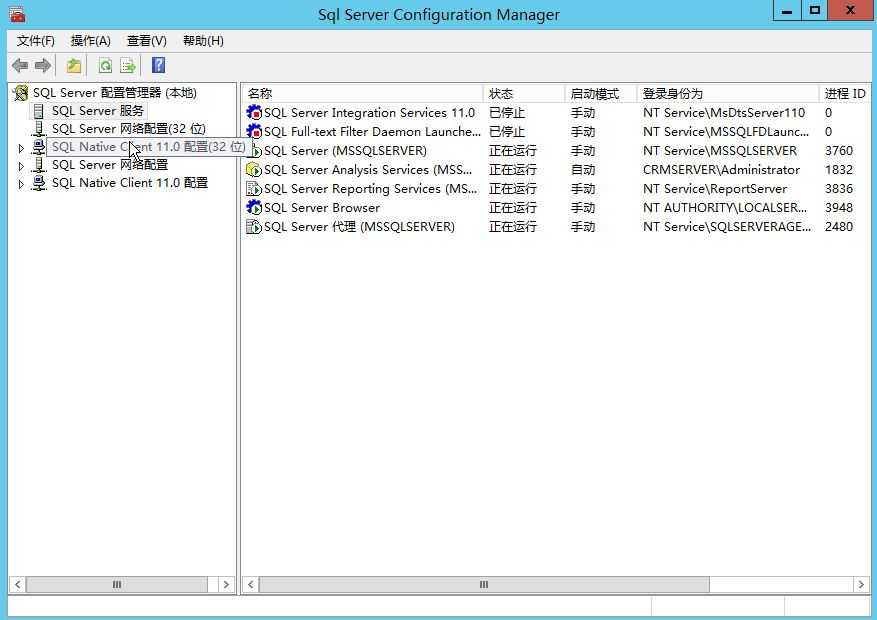The width and height of the screenshot is (877, 620).
Task: Click the CRMSERVER\Administrator login cell
Action: 722,170
